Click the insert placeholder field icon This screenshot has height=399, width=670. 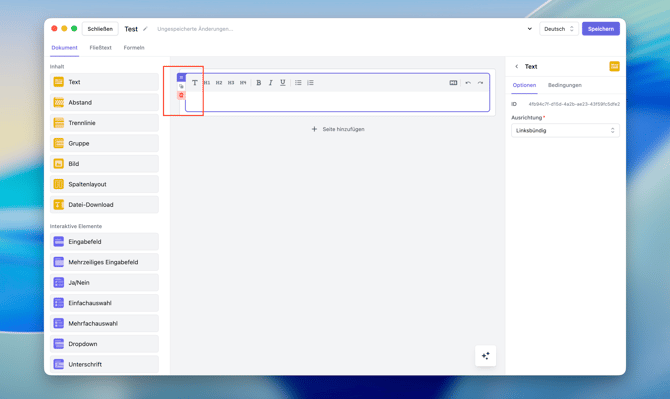click(453, 83)
